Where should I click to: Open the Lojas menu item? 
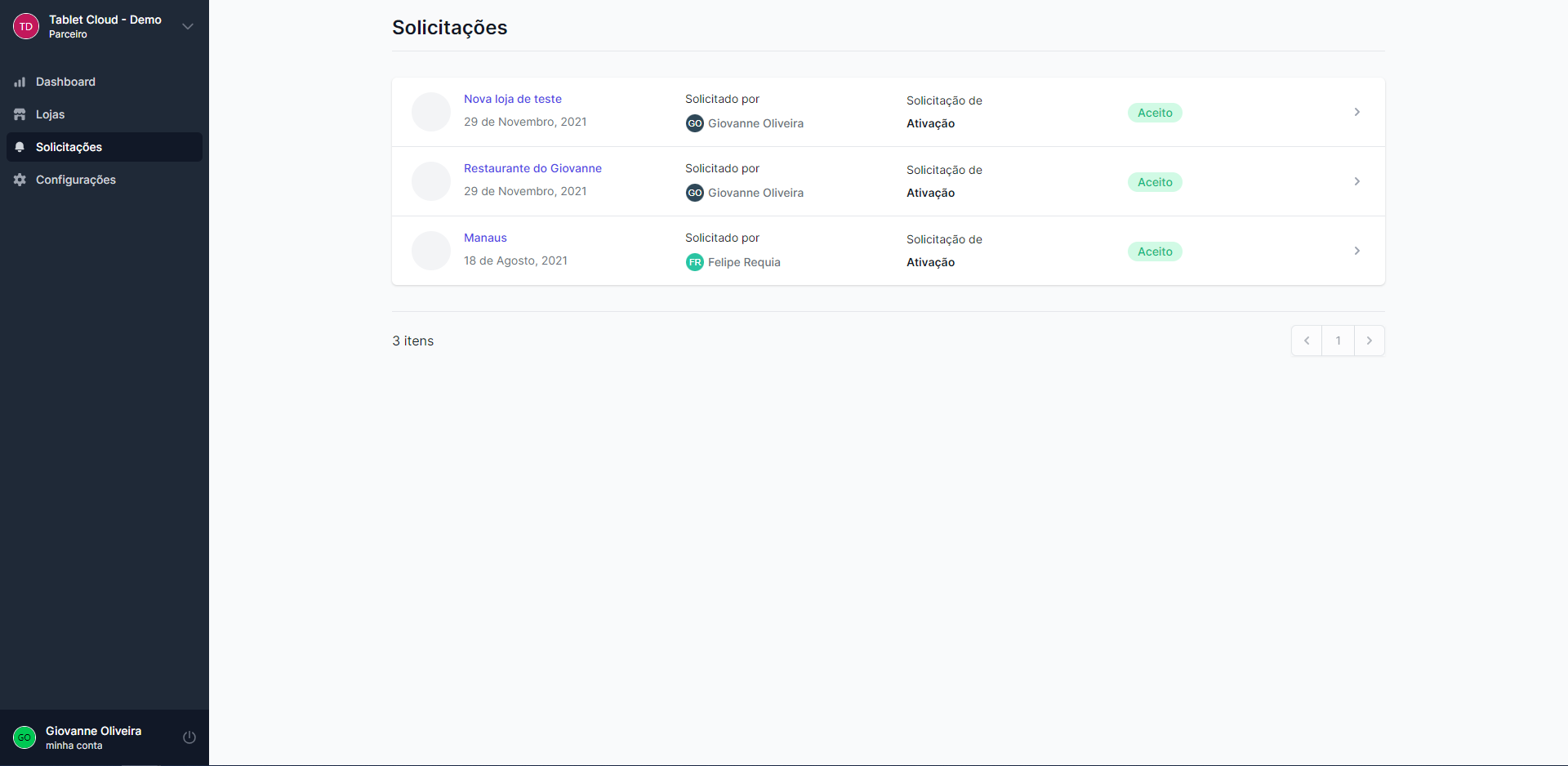click(x=50, y=114)
